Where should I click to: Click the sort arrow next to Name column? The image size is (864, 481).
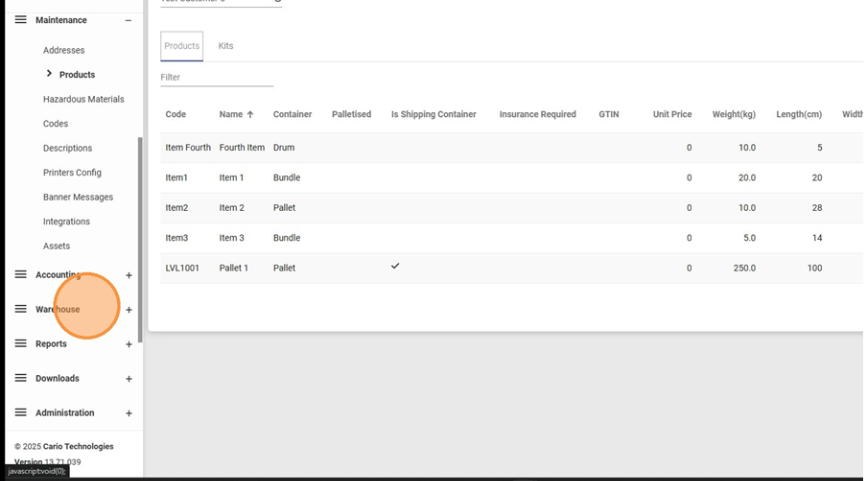[250, 115]
